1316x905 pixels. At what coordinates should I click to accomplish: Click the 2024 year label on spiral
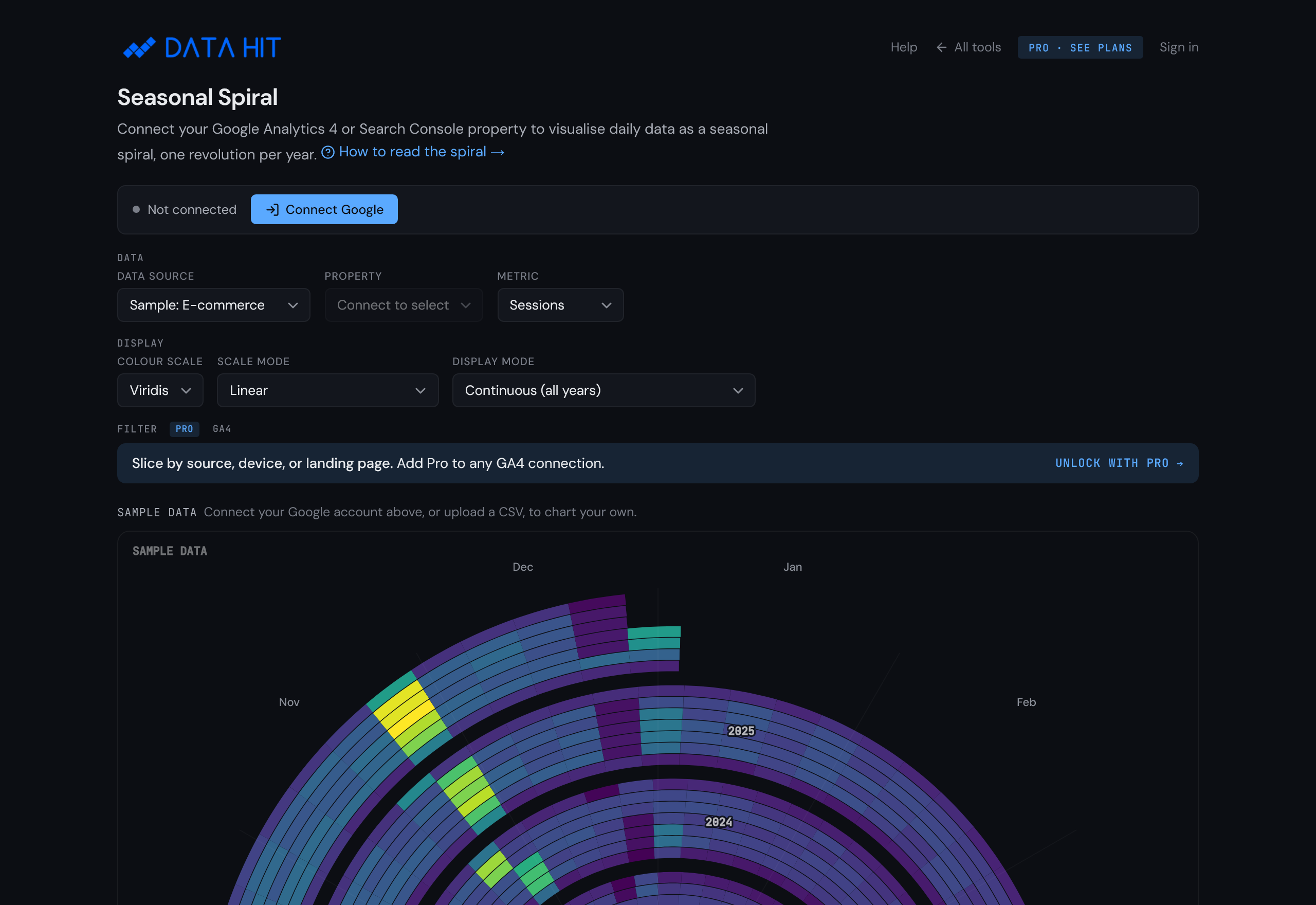coord(718,822)
